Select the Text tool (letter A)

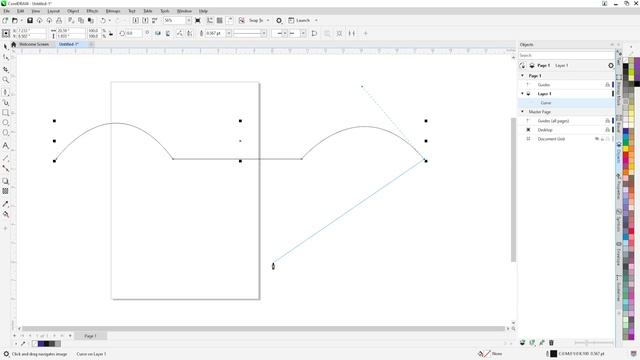tap(6, 145)
